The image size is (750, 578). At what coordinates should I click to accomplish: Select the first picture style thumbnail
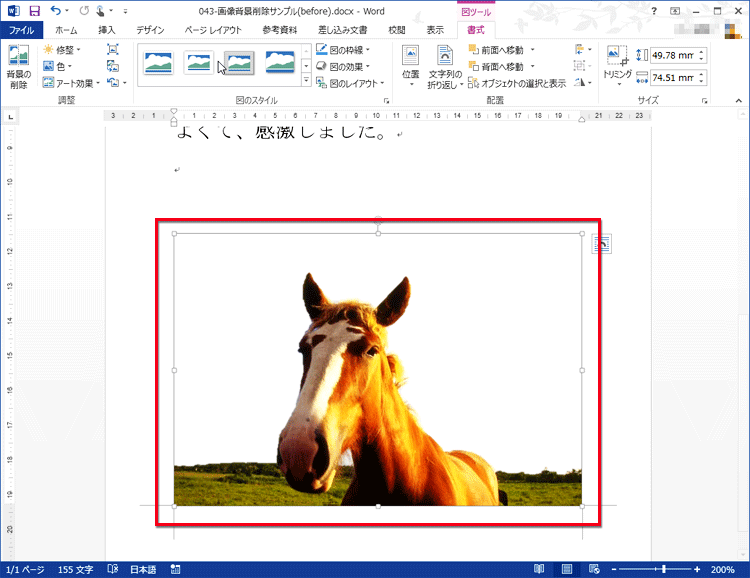point(158,63)
